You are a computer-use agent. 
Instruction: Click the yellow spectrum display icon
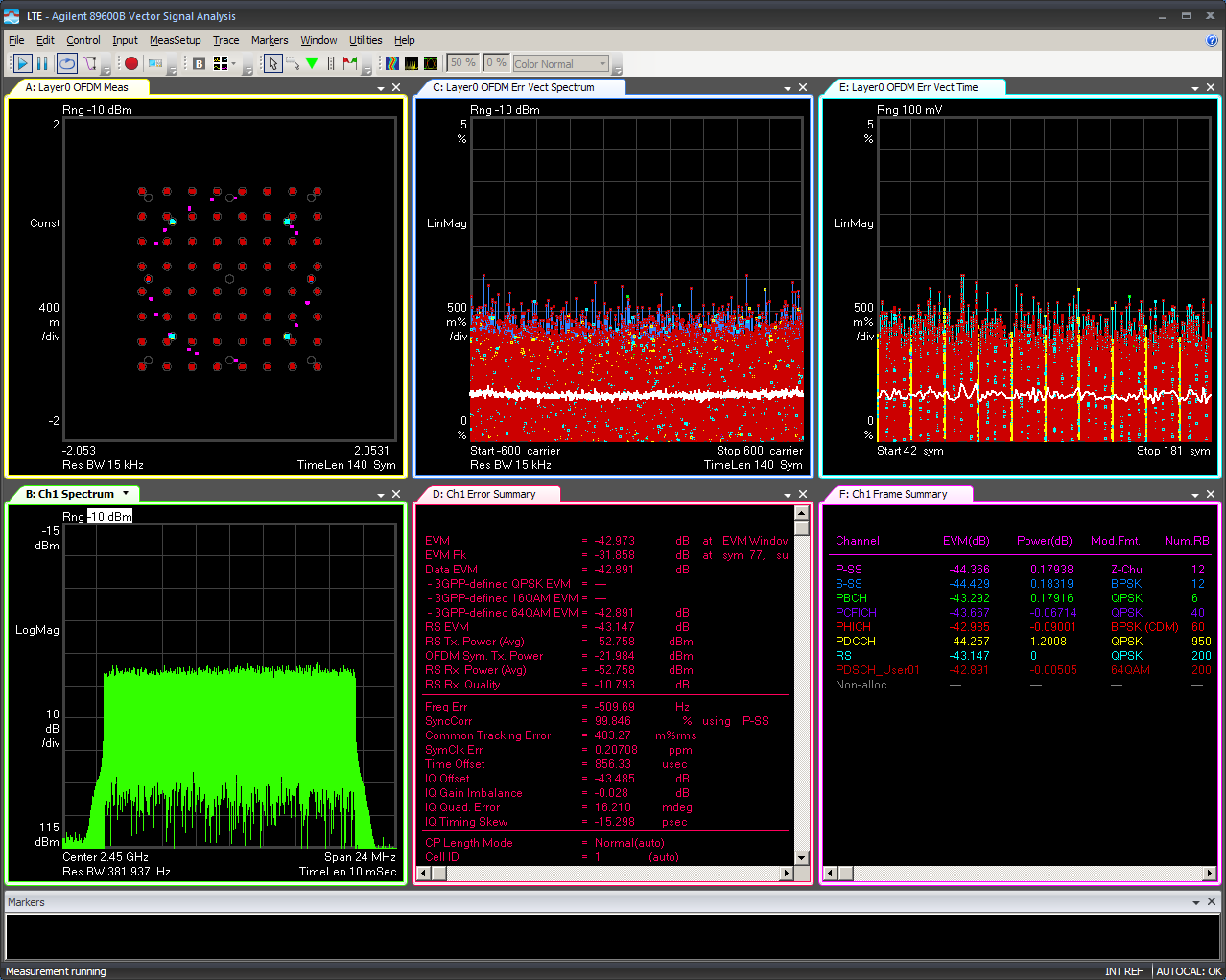(x=412, y=63)
